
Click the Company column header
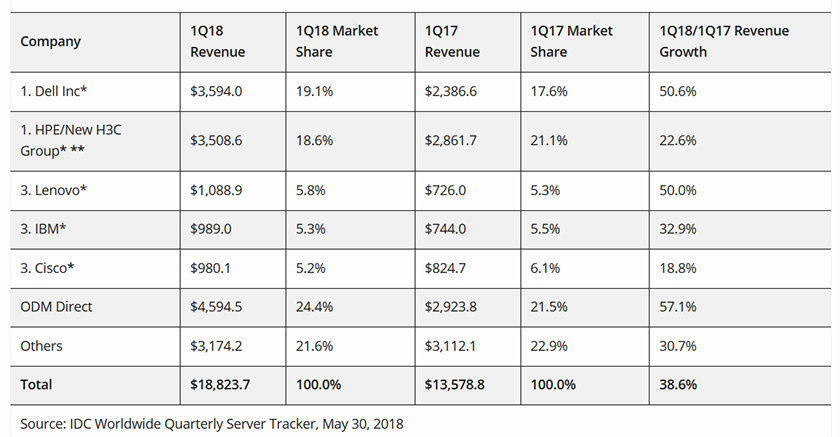click(x=51, y=42)
